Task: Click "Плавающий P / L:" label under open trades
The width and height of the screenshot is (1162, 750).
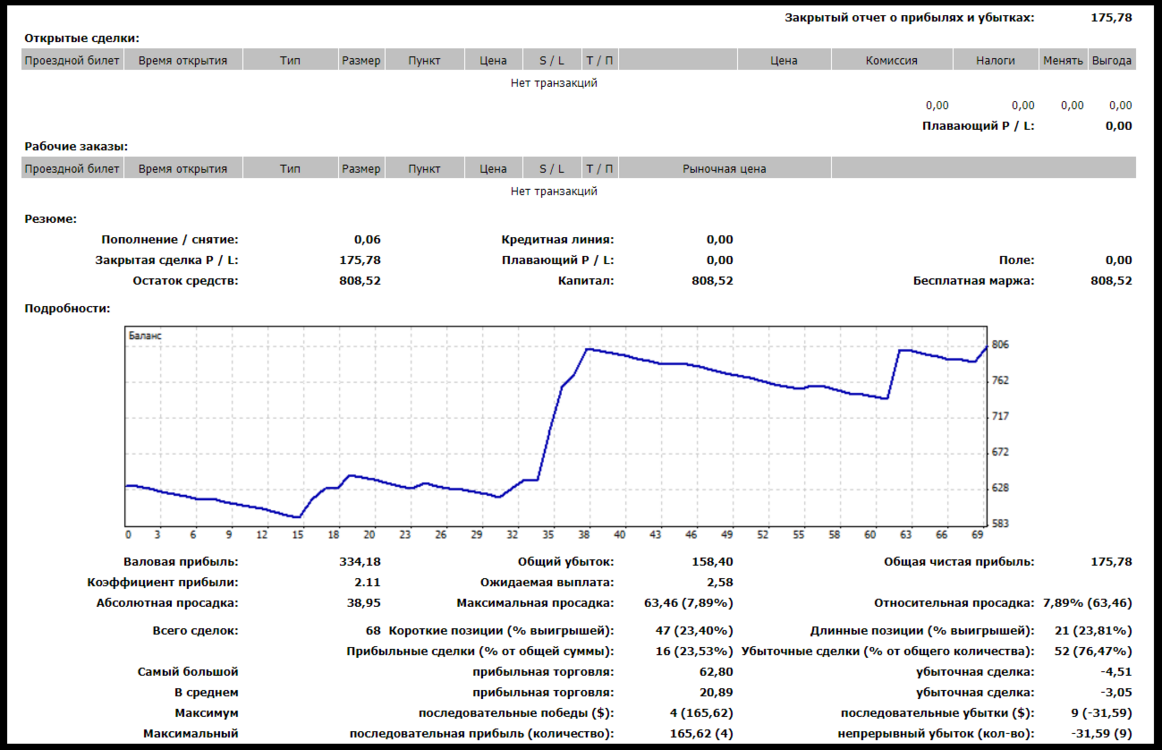Action: (977, 126)
